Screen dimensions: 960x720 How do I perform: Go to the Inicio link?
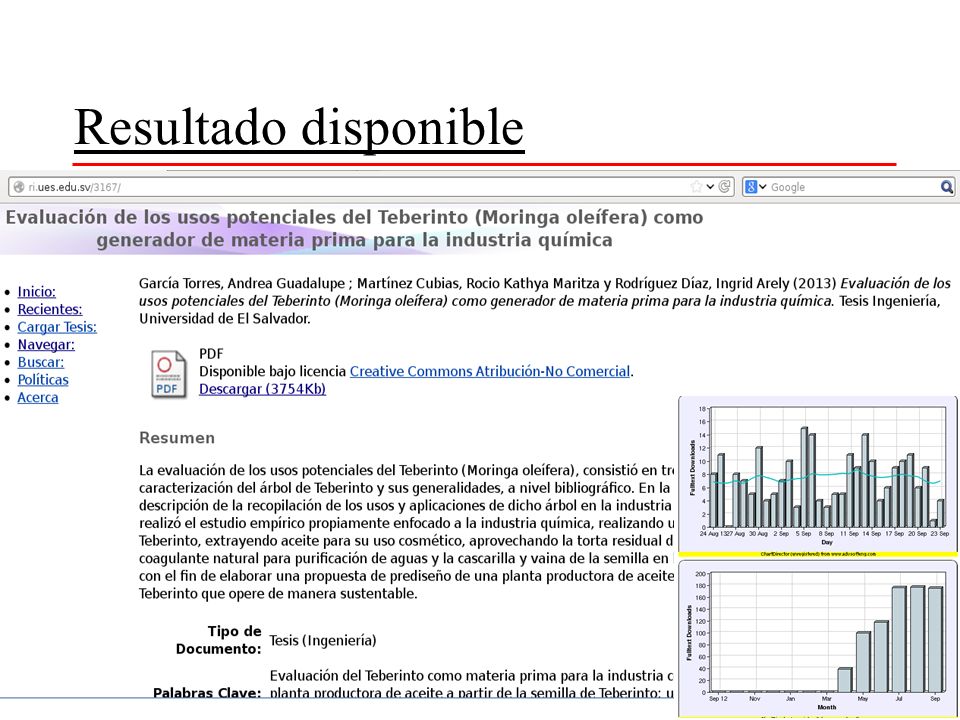click(37, 292)
